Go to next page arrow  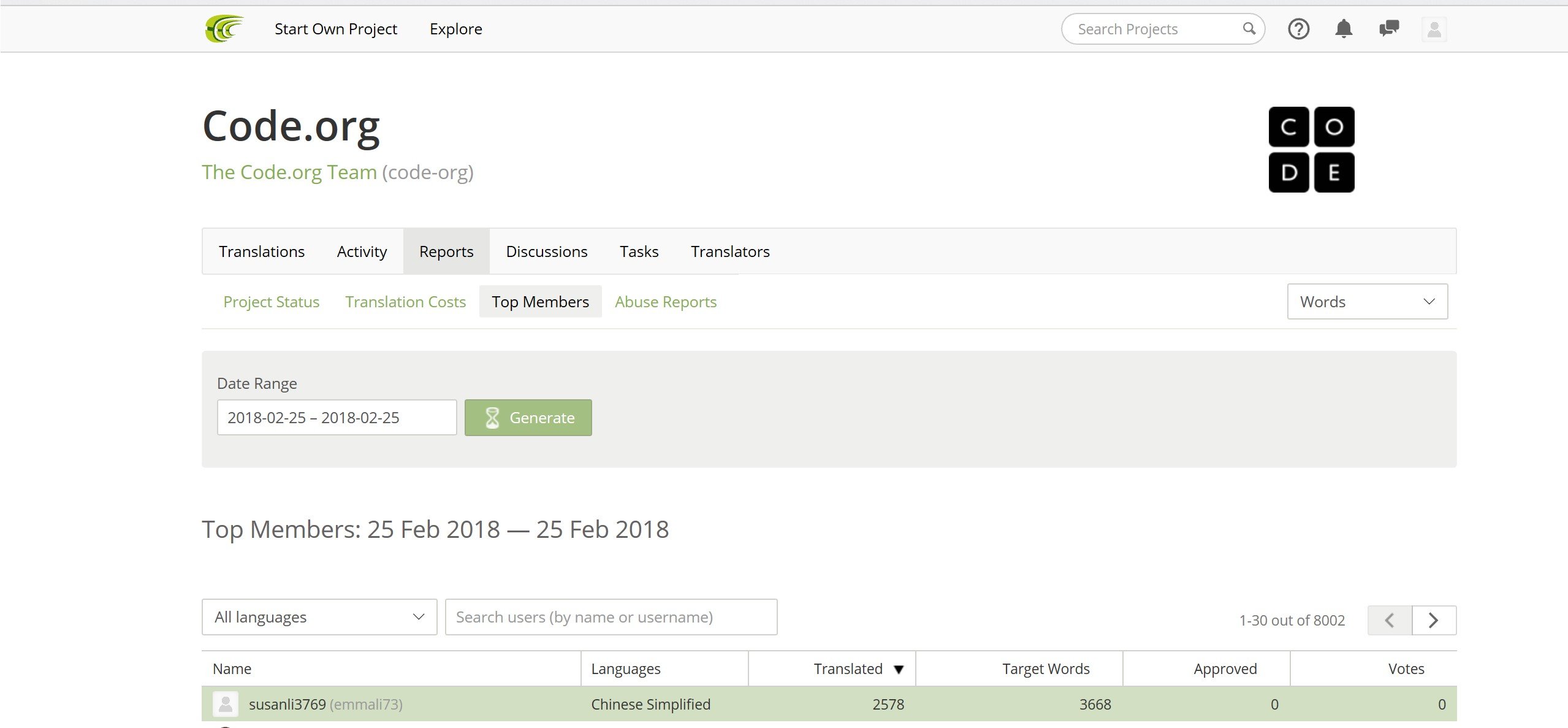[x=1434, y=620]
